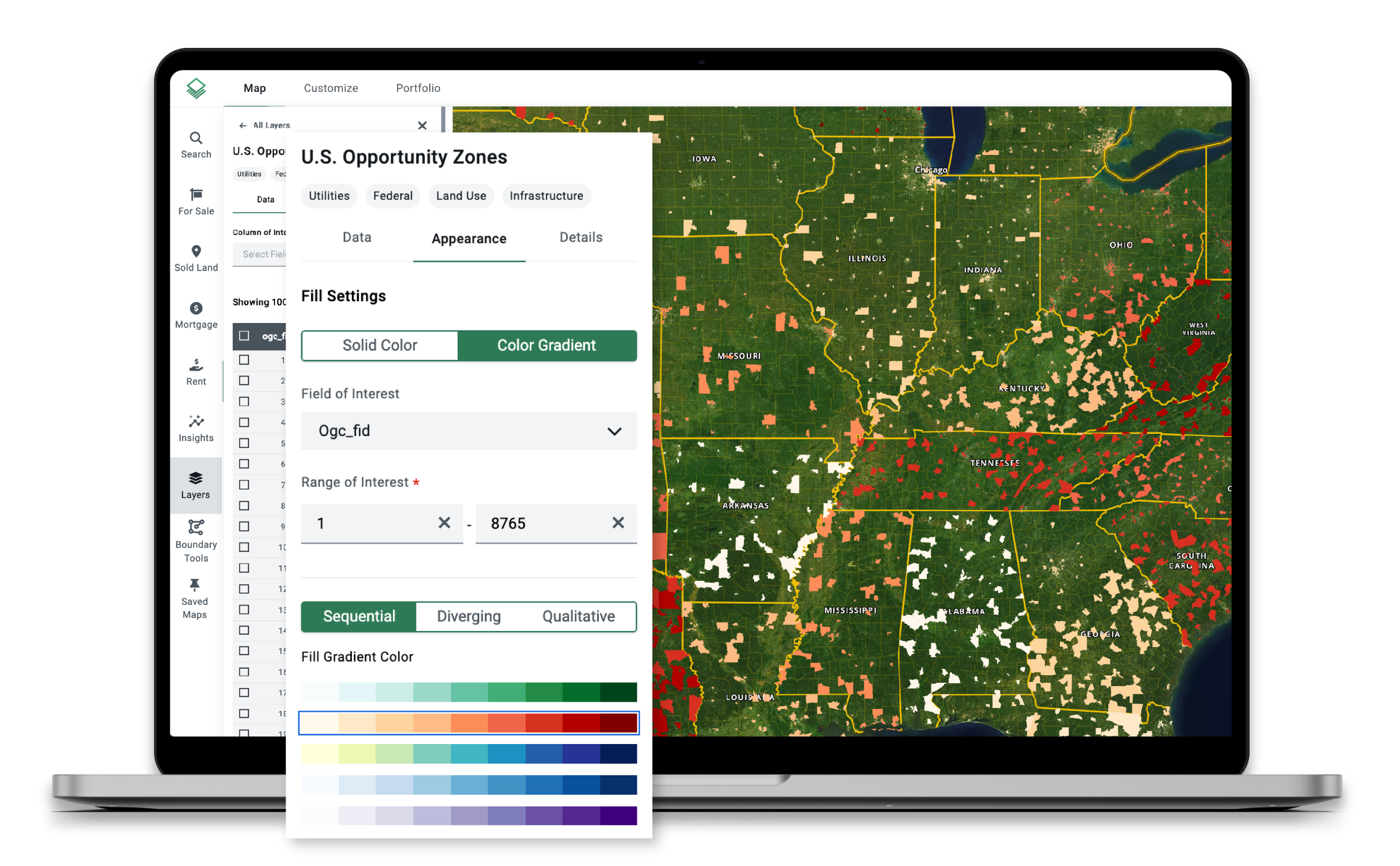Toggle the select-all checkbox in ogc_fid header
This screenshot has width=1400, height=866.
[244, 336]
